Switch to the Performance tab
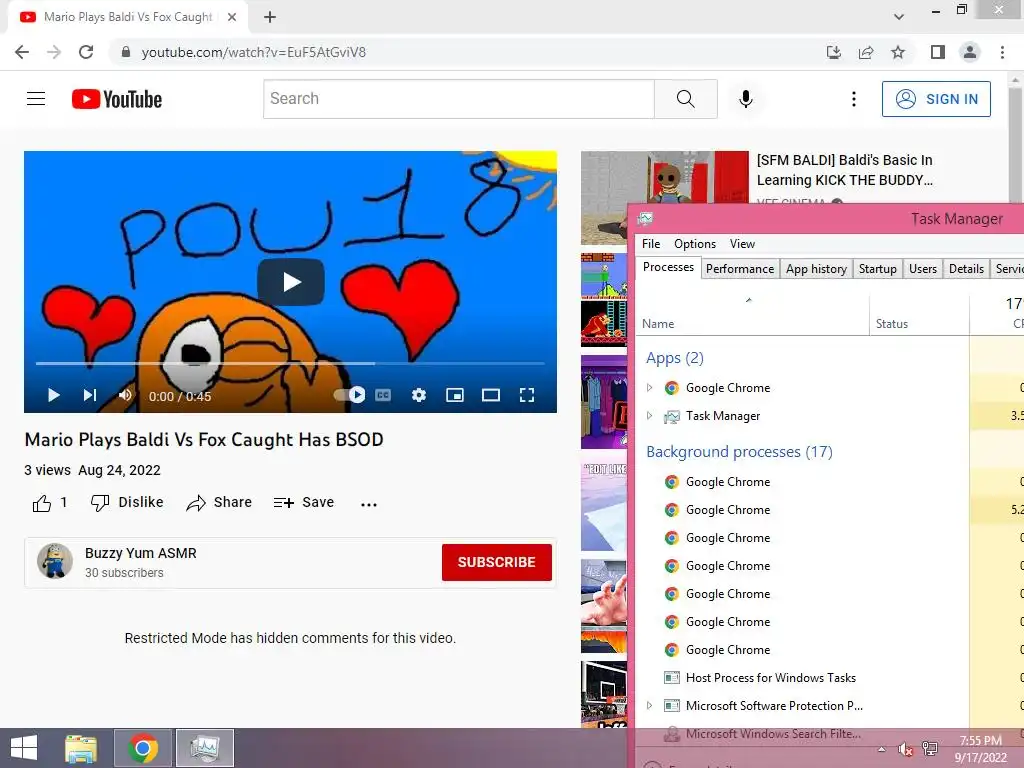 click(x=740, y=268)
